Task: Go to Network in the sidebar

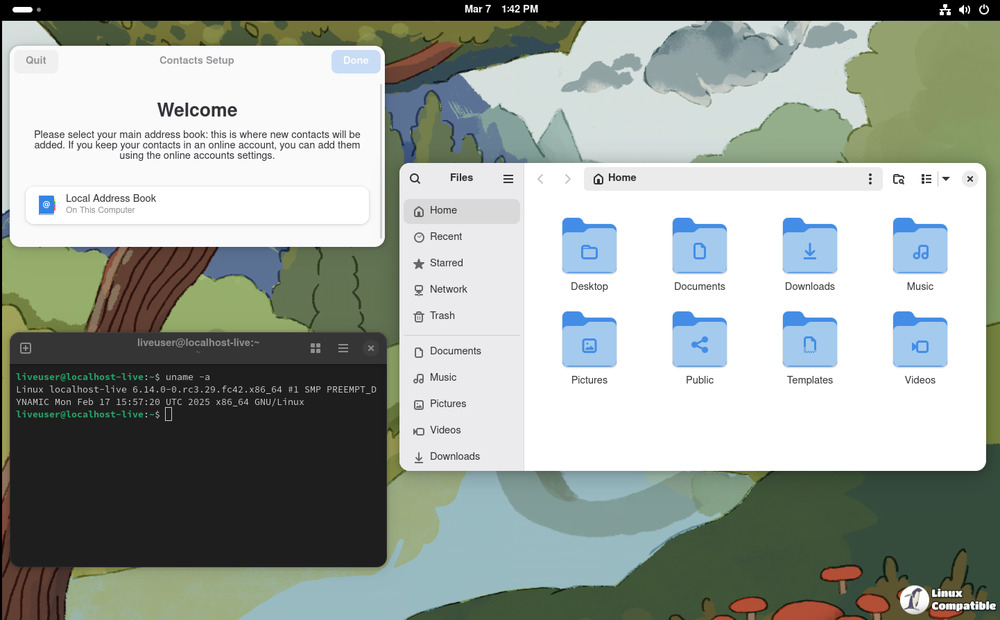Action: pos(448,289)
